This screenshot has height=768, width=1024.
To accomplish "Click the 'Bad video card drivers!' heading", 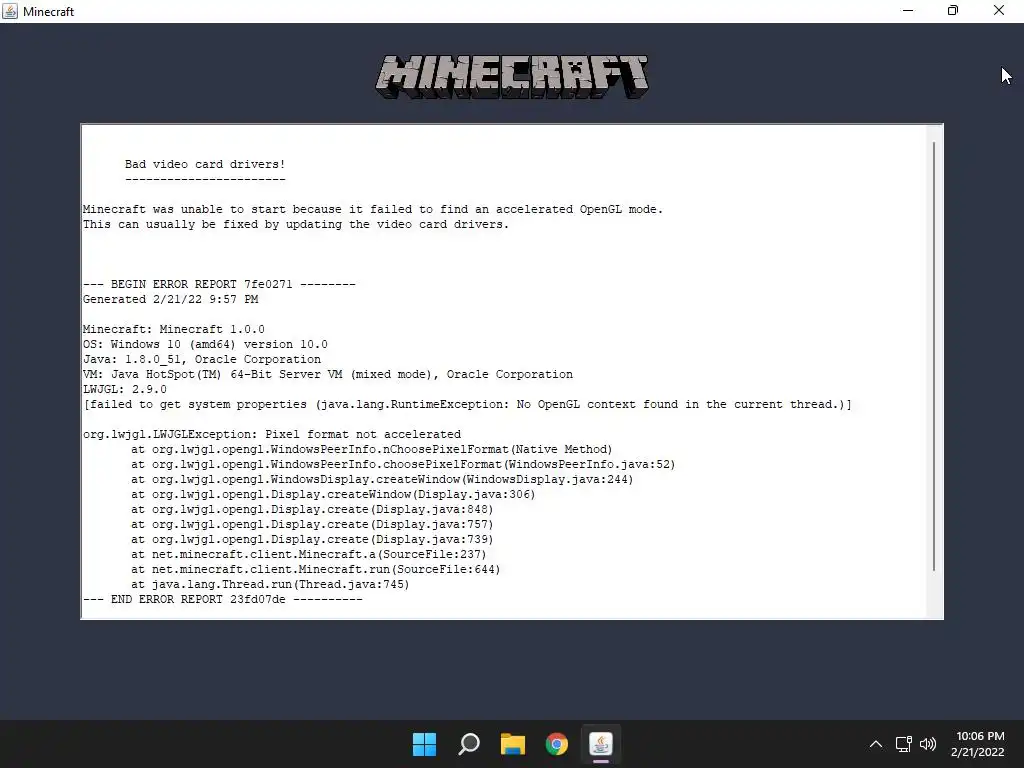I will point(205,165).
